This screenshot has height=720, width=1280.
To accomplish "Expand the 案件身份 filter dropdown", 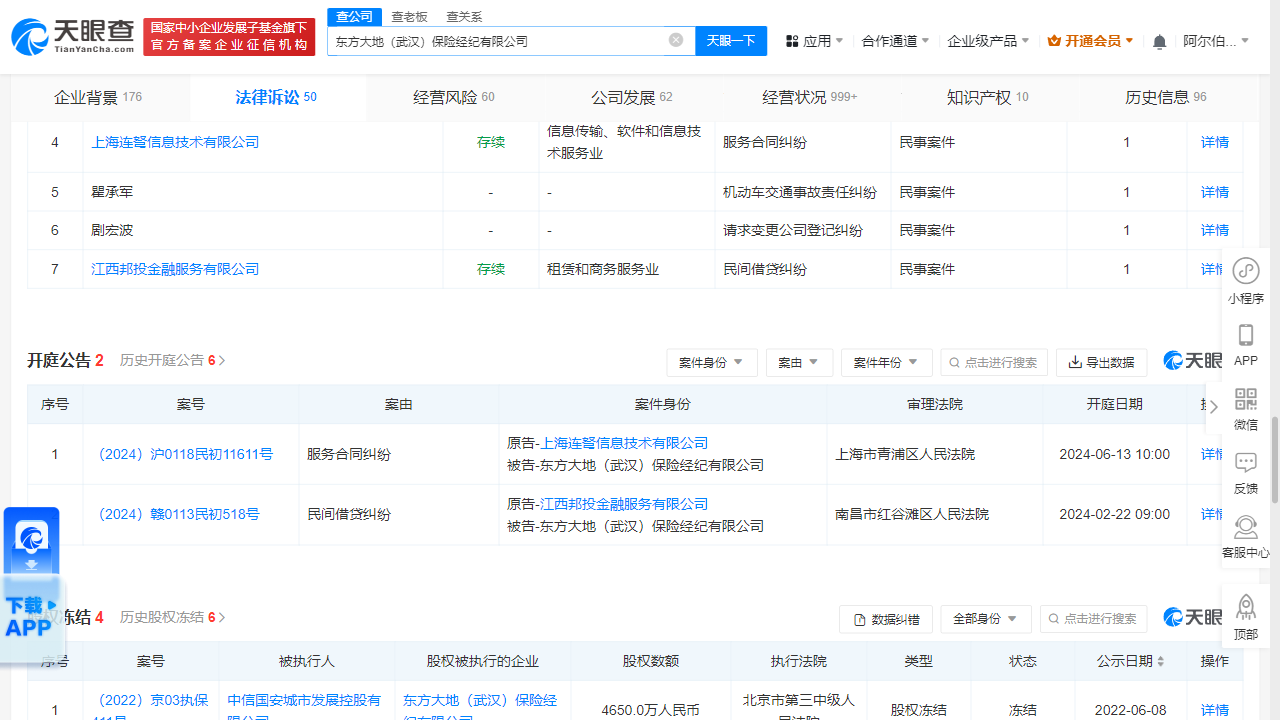I will 712,362.
